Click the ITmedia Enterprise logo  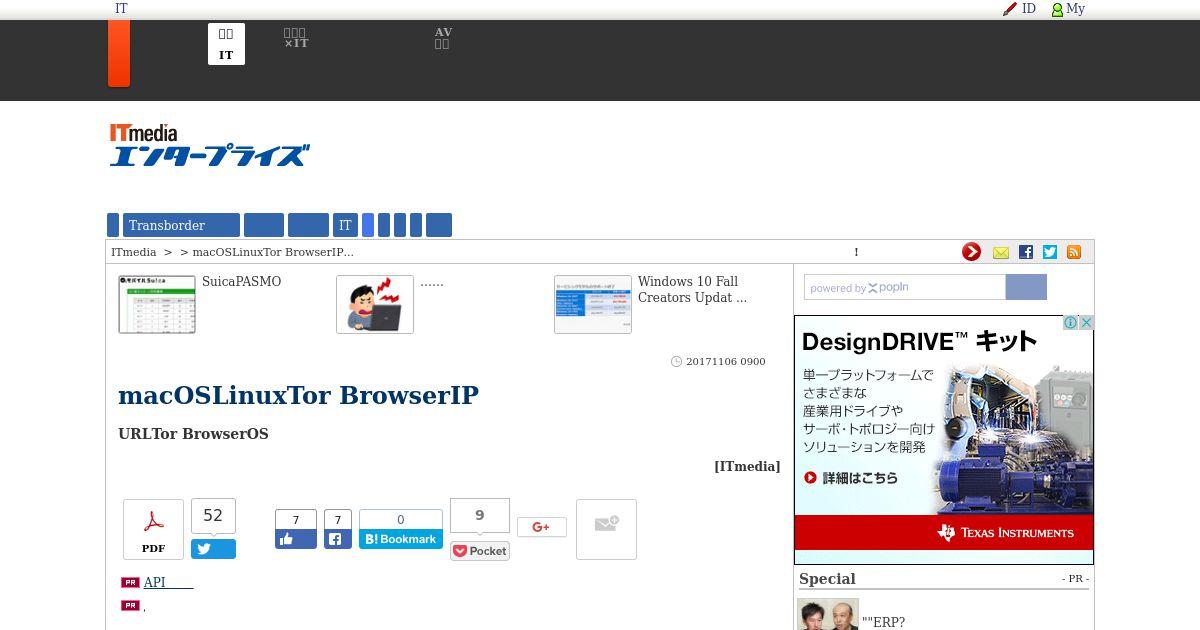[209, 145]
